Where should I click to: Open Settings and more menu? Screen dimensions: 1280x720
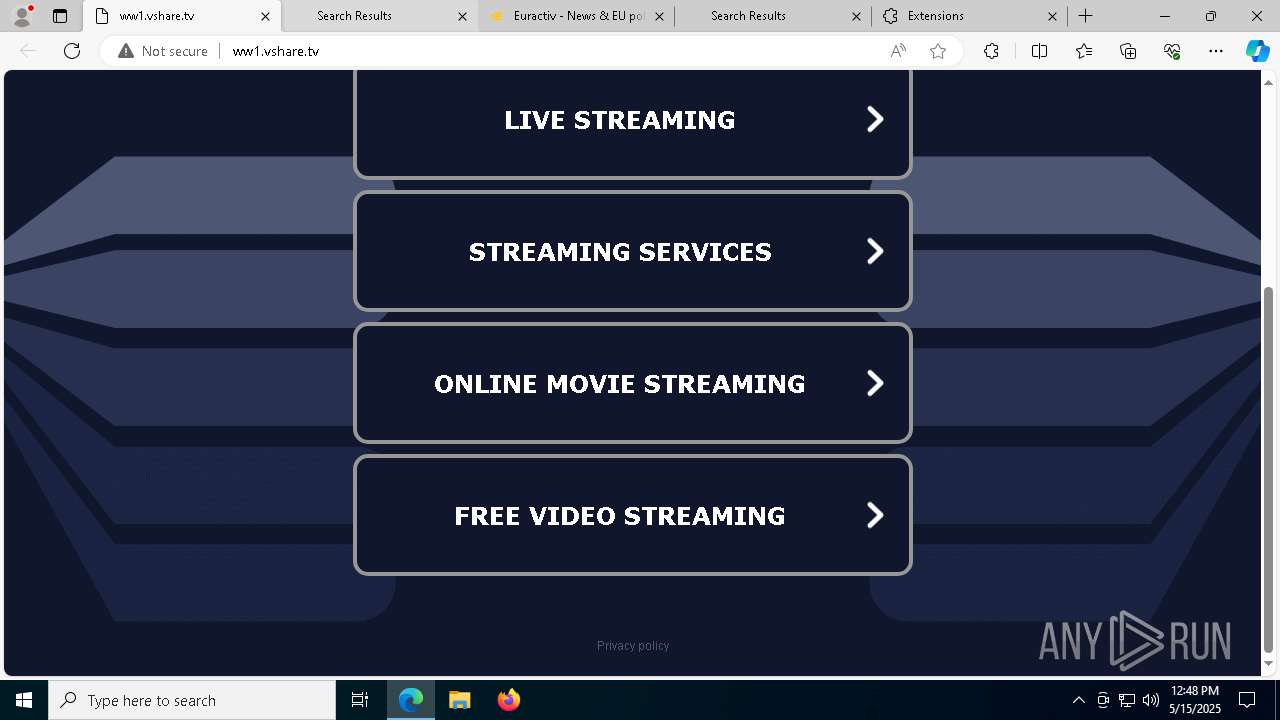point(1216,51)
